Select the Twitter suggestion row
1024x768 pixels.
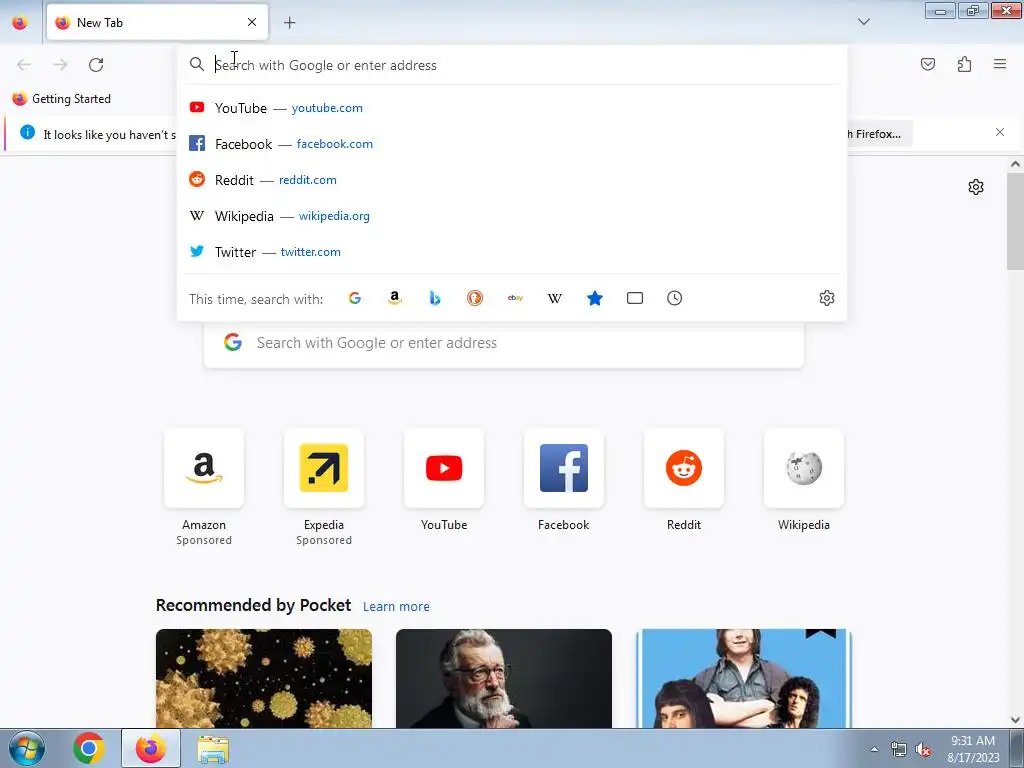(512, 251)
